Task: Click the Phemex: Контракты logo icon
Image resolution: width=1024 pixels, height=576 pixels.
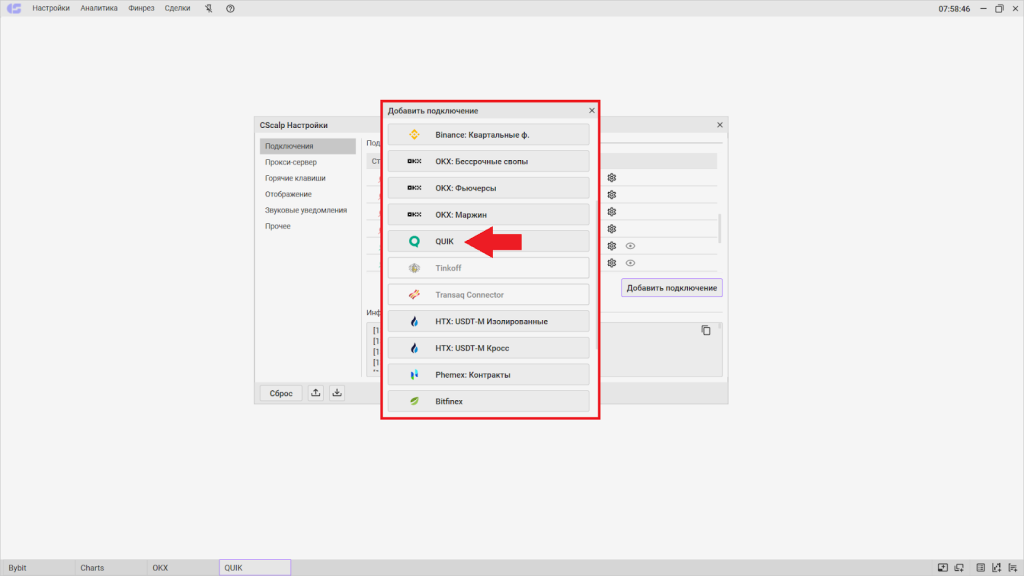Action: tap(414, 375)
